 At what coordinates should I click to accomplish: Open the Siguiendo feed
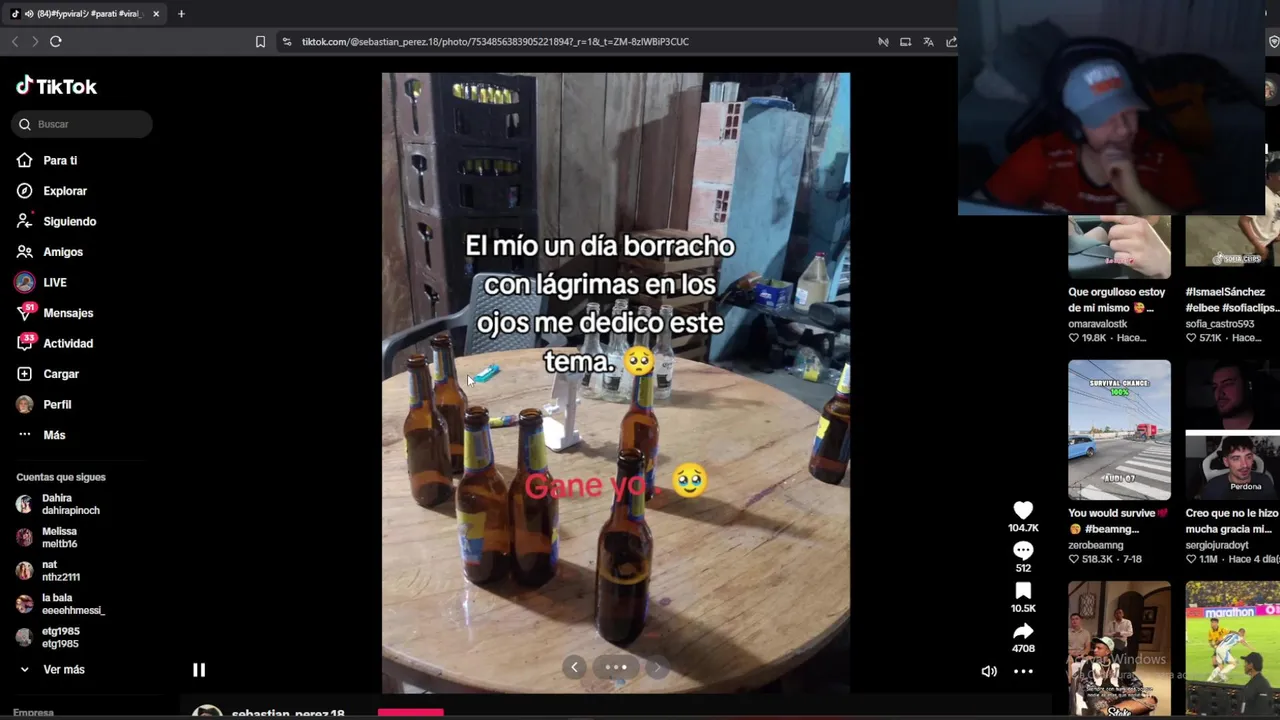coord(56,221)
